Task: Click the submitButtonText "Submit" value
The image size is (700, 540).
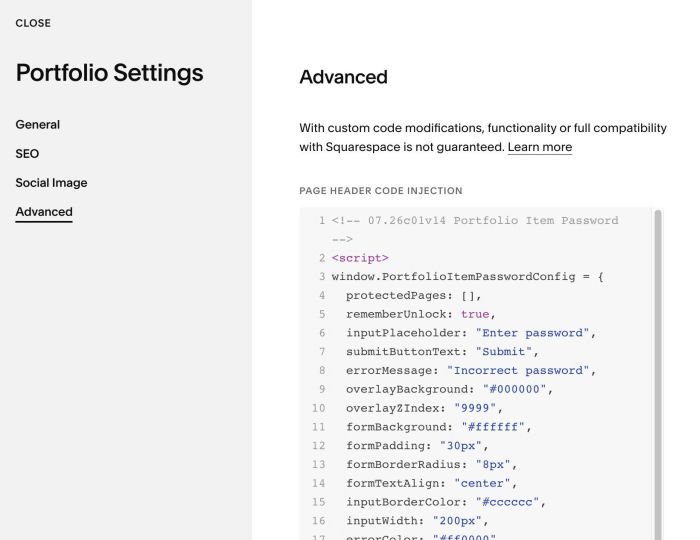Action: tap(504, 352)
